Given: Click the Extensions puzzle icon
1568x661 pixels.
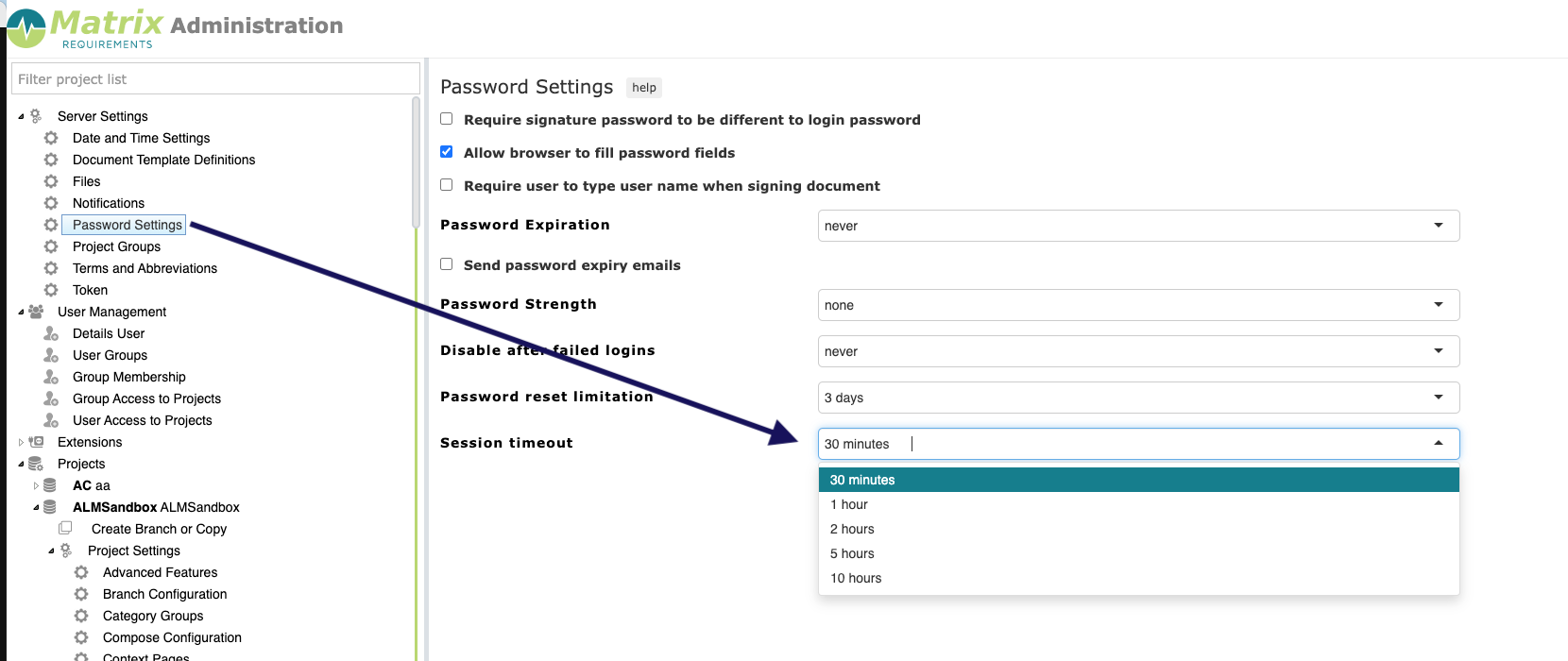Looking at the screenshot, I should coord(37,442).
